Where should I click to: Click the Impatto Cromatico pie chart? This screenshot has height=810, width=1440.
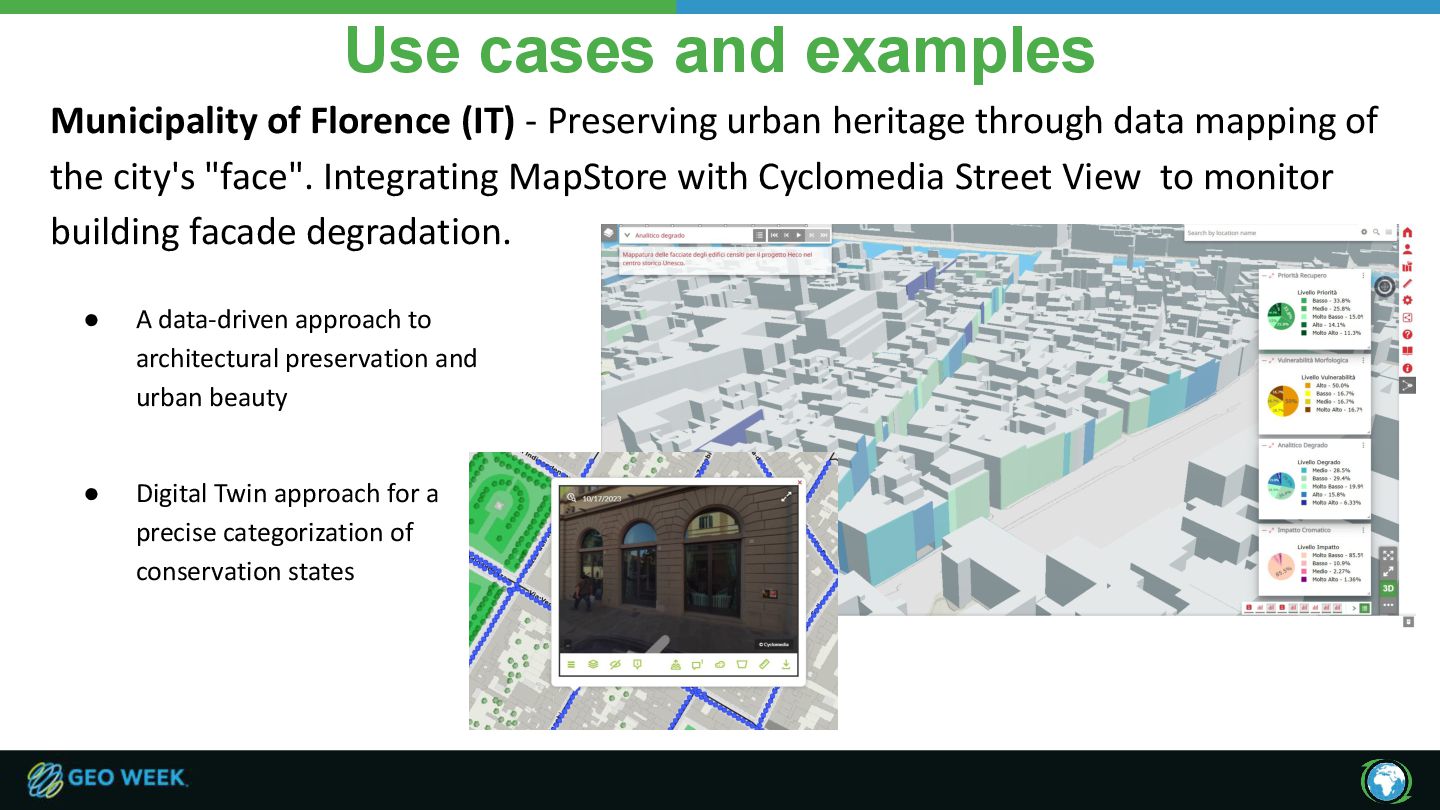[x=1281, y=567]
